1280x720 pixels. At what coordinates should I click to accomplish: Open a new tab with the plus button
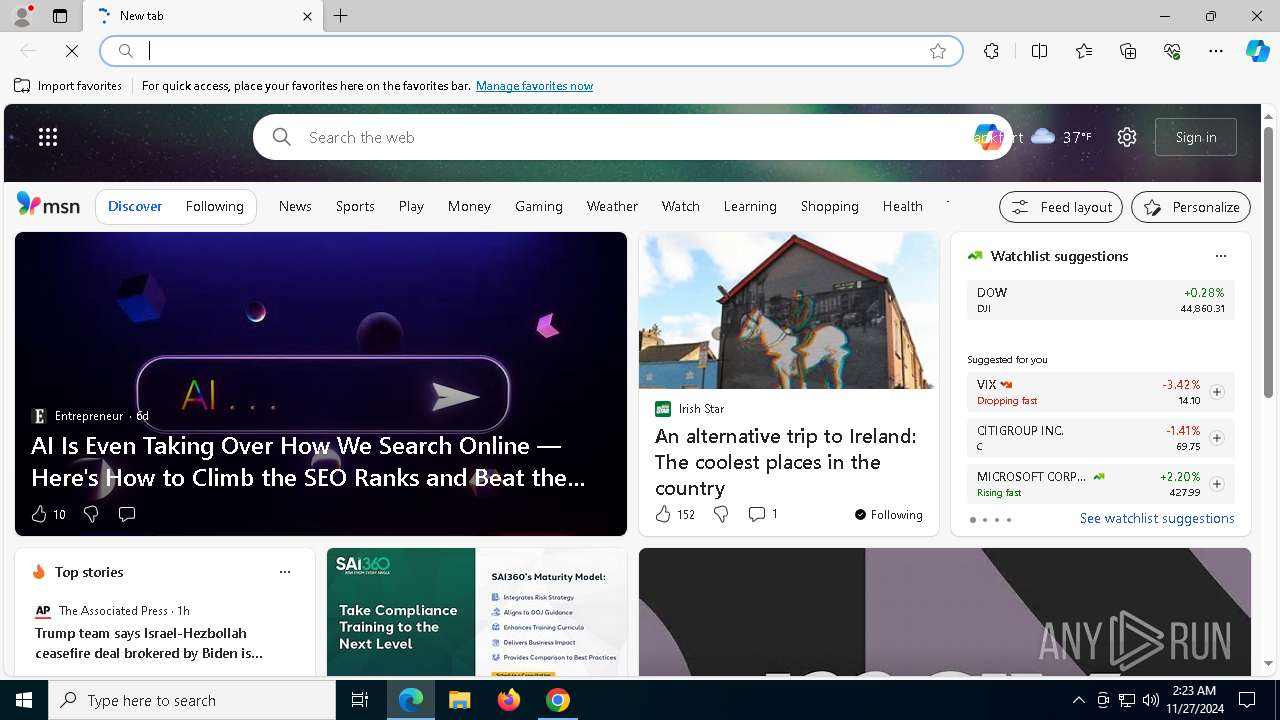click(341, 16)
